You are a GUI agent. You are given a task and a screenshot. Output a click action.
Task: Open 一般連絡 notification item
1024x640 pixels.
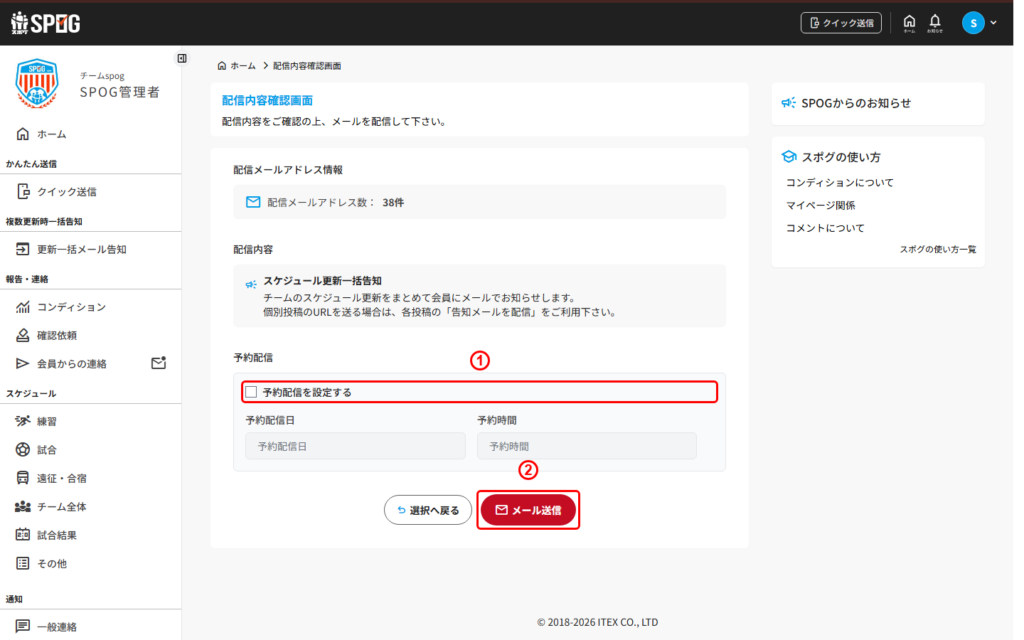[x=57, y=627]
